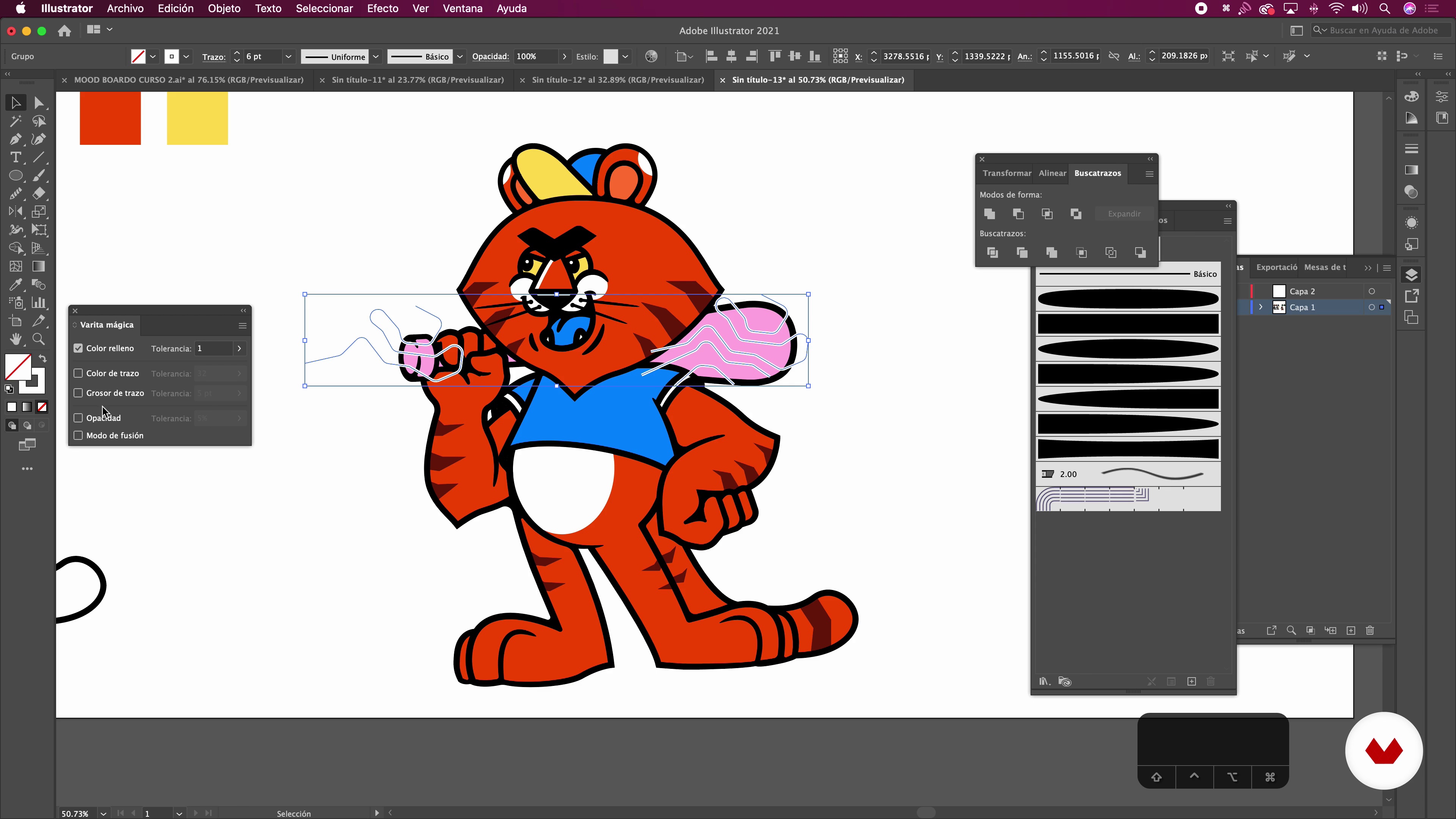Click the Minus Front shape mode icon
Screen dimensions: 1456x819
(x=1018, y=213)
